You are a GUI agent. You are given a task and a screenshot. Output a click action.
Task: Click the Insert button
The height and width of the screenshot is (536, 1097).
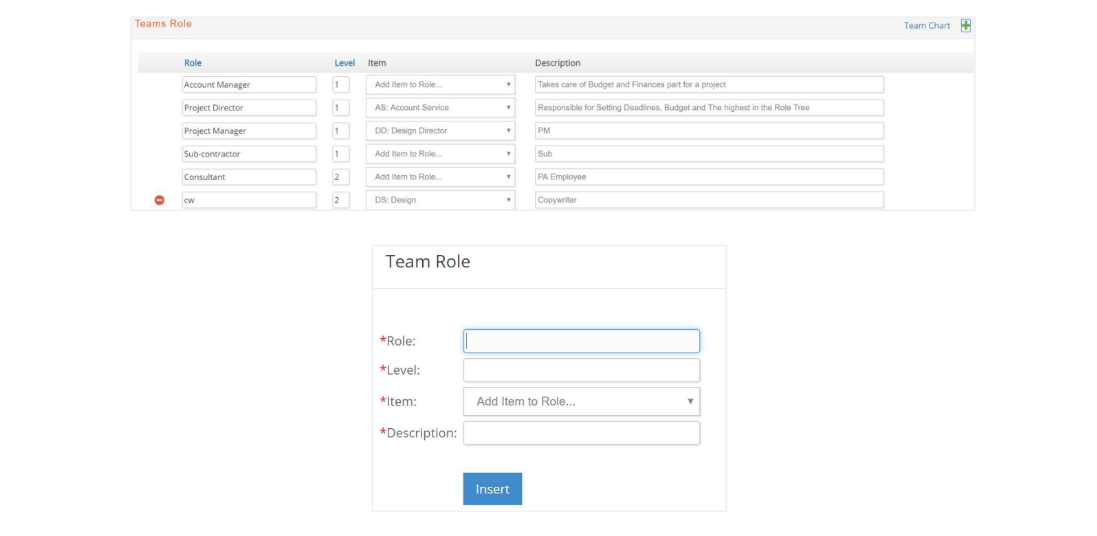coord(493,489)
